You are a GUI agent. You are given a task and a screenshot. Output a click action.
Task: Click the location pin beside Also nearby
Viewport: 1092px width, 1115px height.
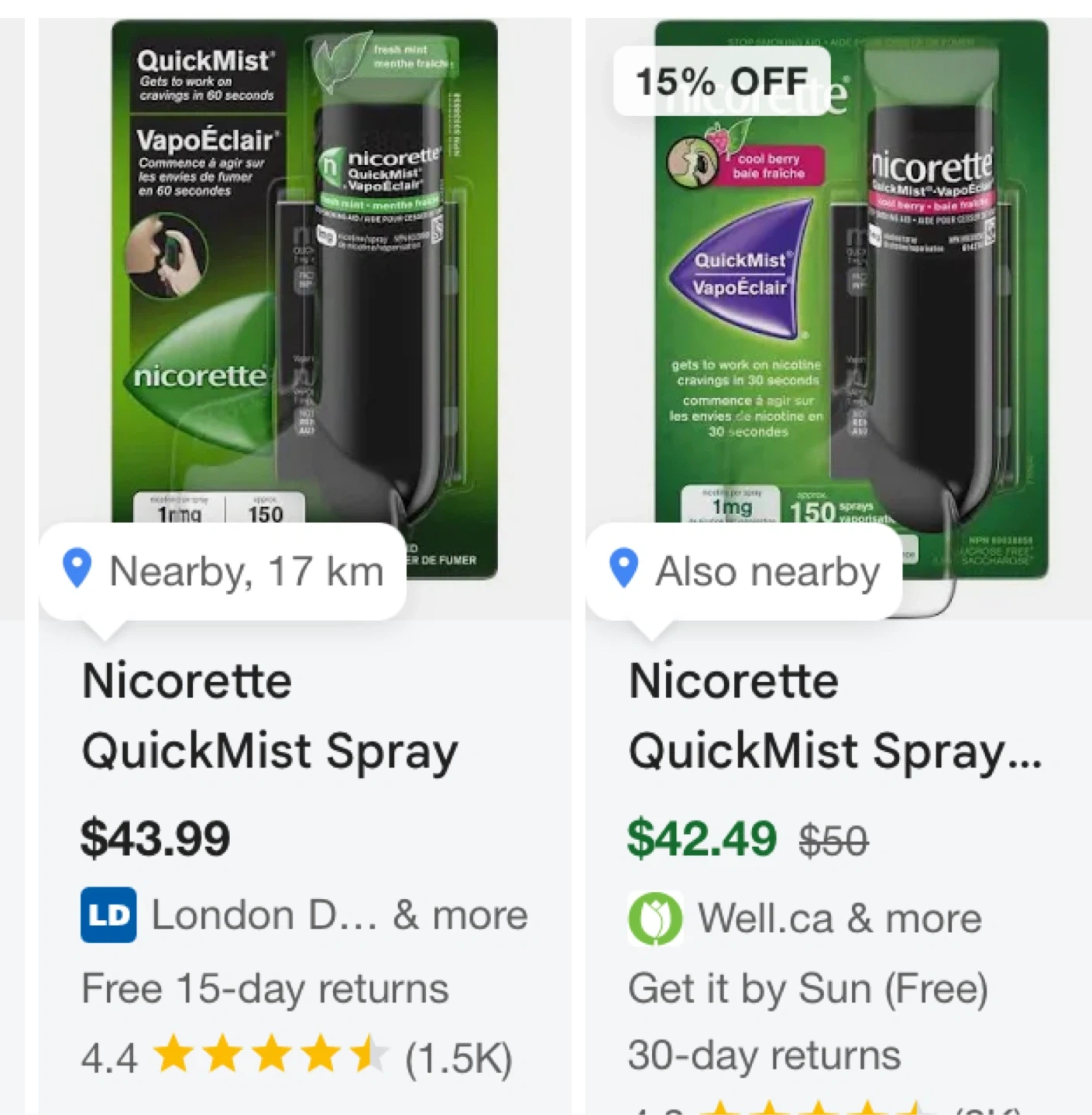(x=624, y=568)
